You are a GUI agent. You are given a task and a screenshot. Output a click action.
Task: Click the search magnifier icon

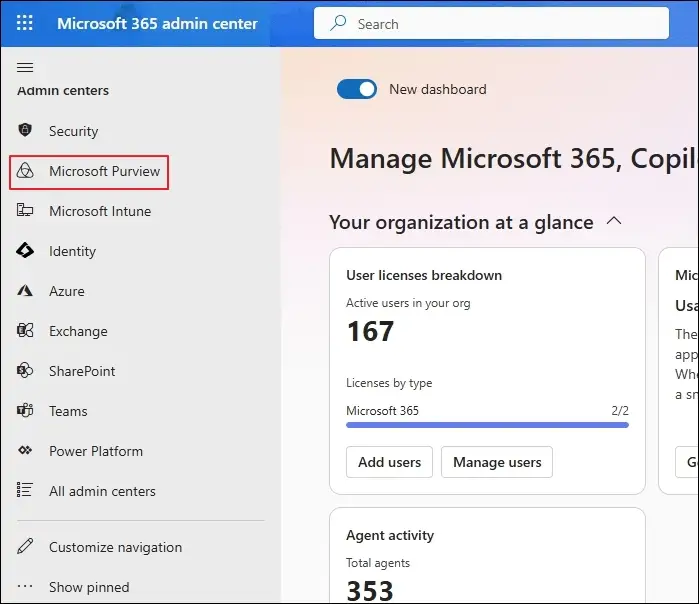[x=338, y=23]
